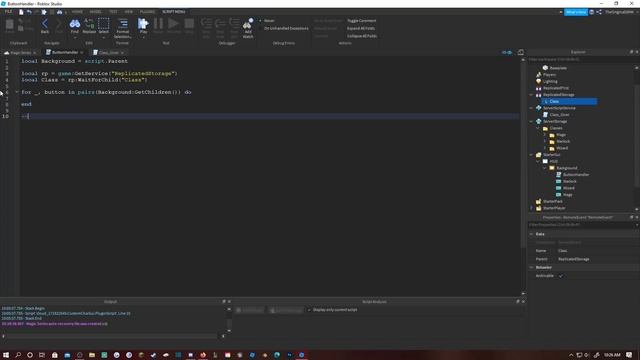Click Toggle Comment action
Image resolution: width=640 pixels, height=360 pixels.
click(362, 21)
